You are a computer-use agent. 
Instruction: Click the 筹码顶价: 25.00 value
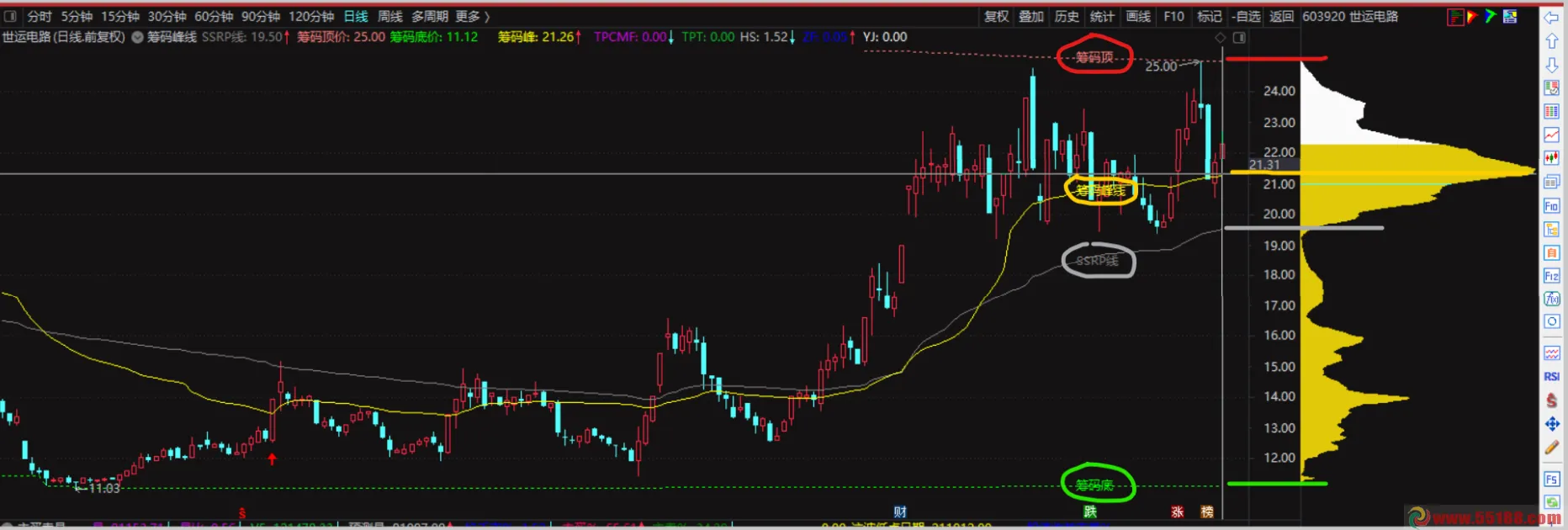coord(341,37)
